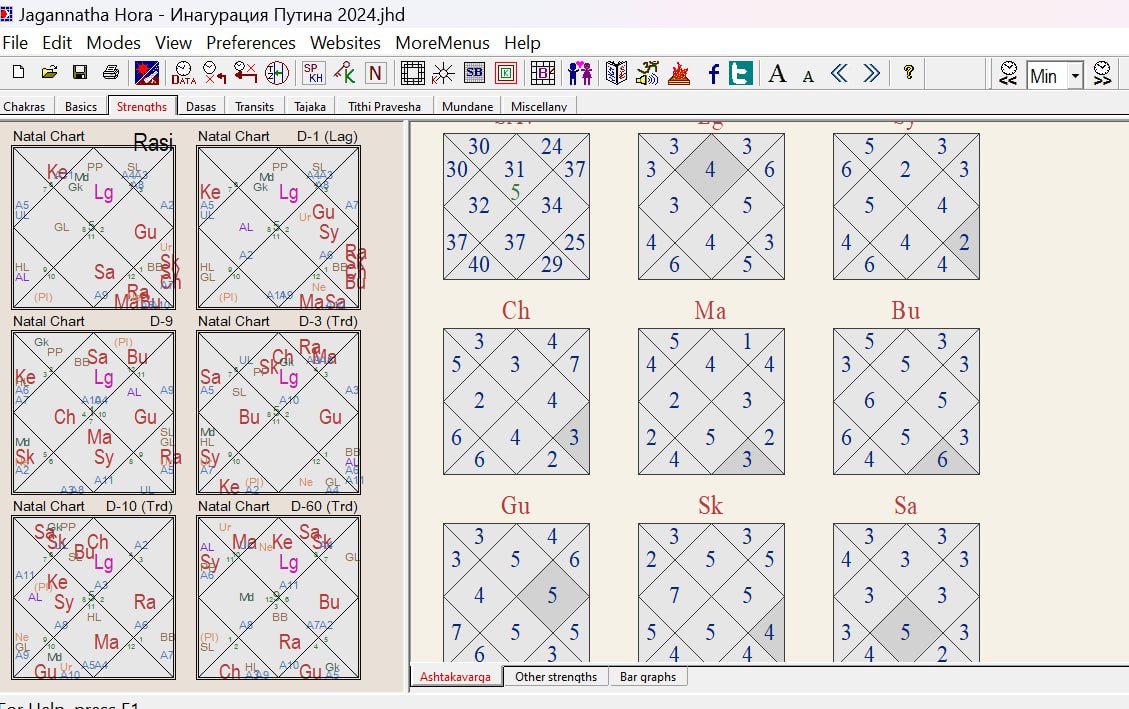Click the red N toolbar icon
Image resolution: width=1129 pixels, height=709 pixels.
point(376,73)
